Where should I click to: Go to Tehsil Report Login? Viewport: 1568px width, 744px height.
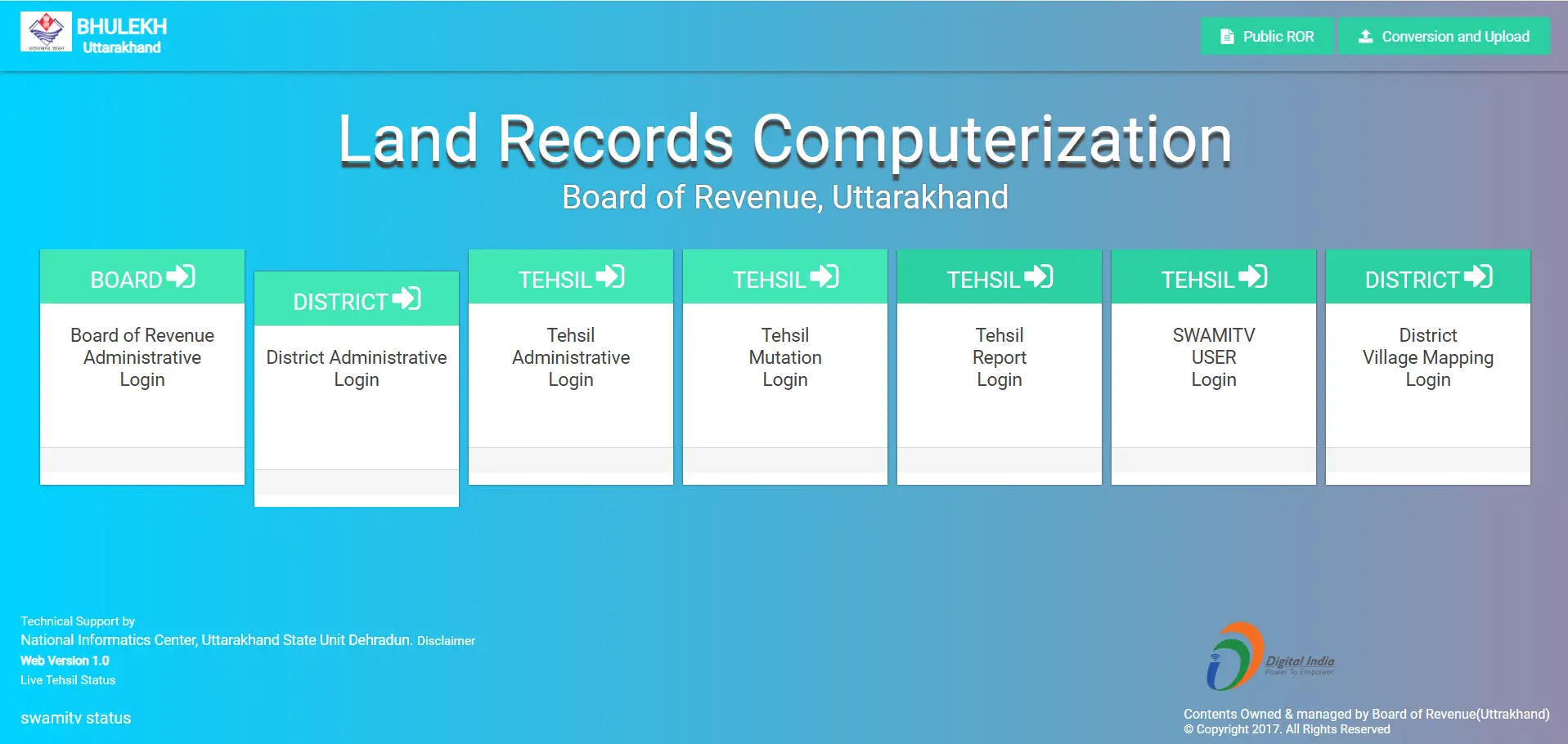point(1000,357)
